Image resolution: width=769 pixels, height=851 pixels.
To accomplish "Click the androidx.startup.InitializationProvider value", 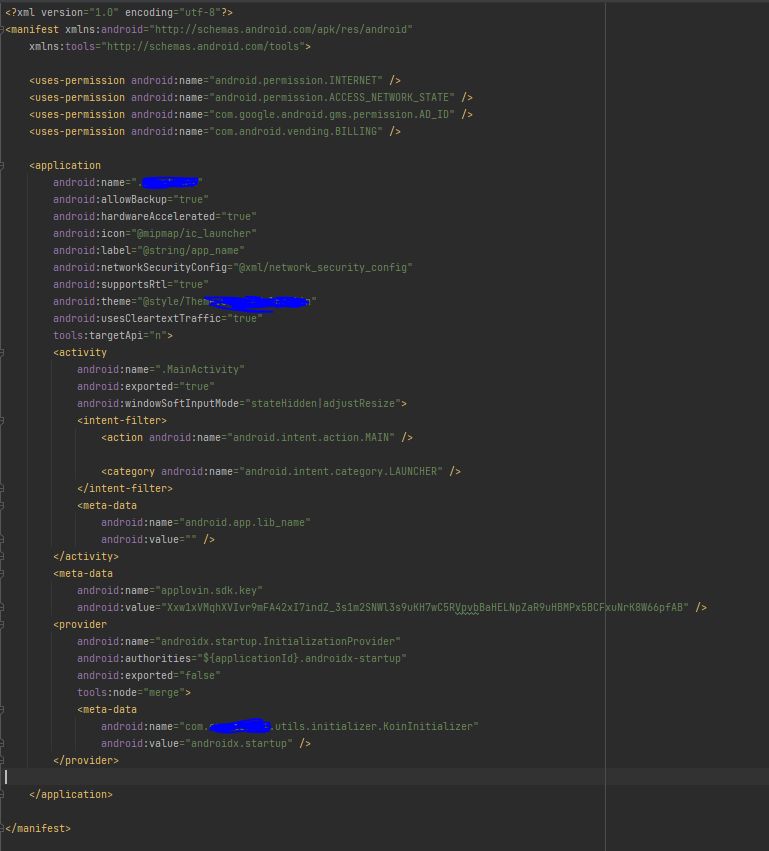I will pyautogui.click(x=278, y=642).
